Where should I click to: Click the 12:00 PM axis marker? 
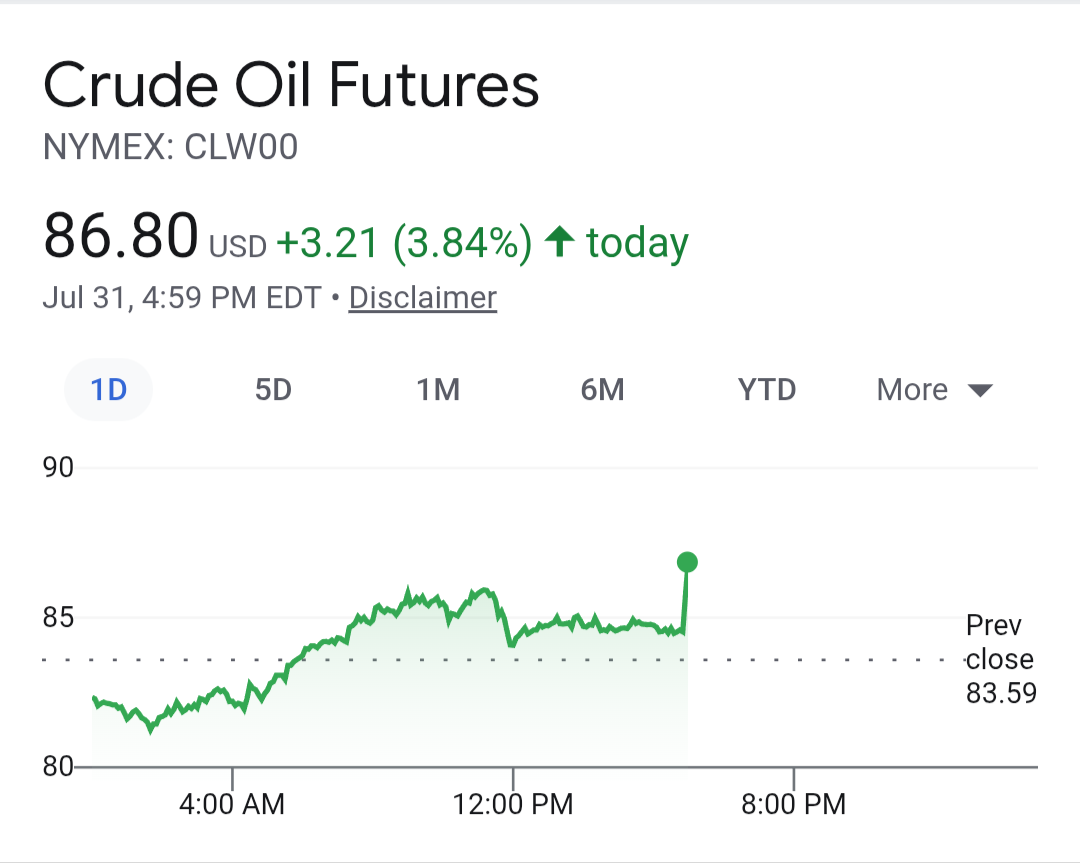(x=512, y=804)
